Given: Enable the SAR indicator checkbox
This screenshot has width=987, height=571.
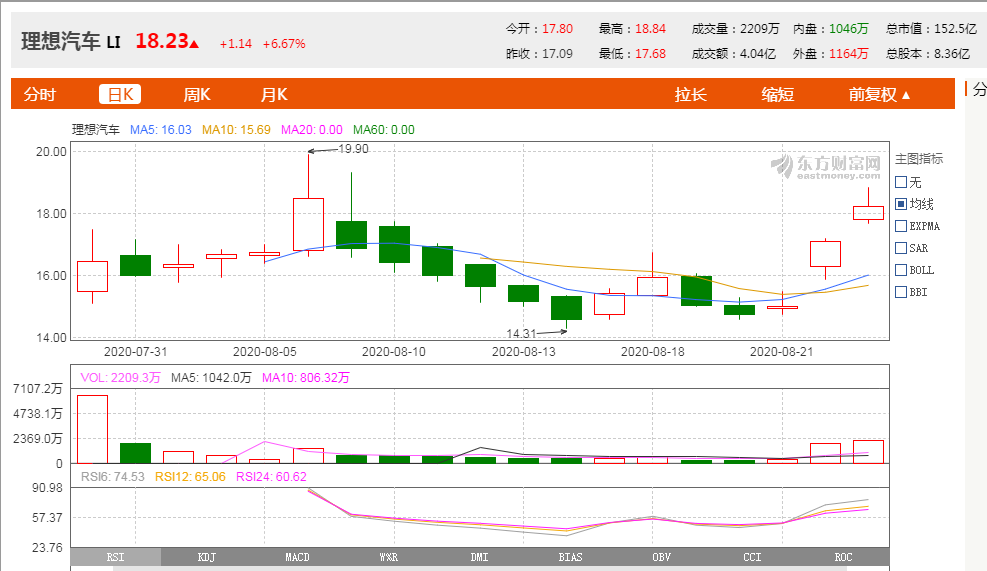Looking at the screenshot, I should pos(901,248).
